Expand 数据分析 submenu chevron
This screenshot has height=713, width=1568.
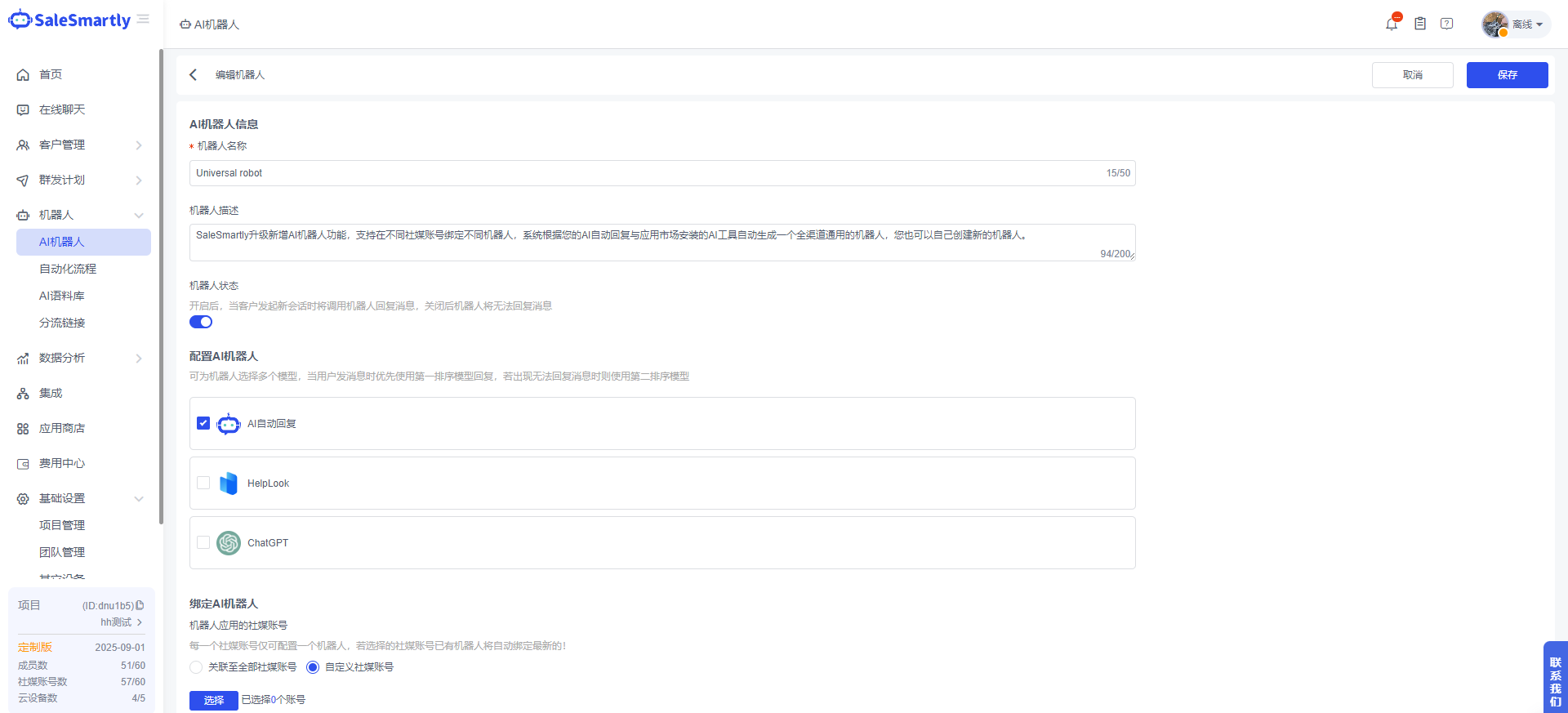[x=139, y=359]
